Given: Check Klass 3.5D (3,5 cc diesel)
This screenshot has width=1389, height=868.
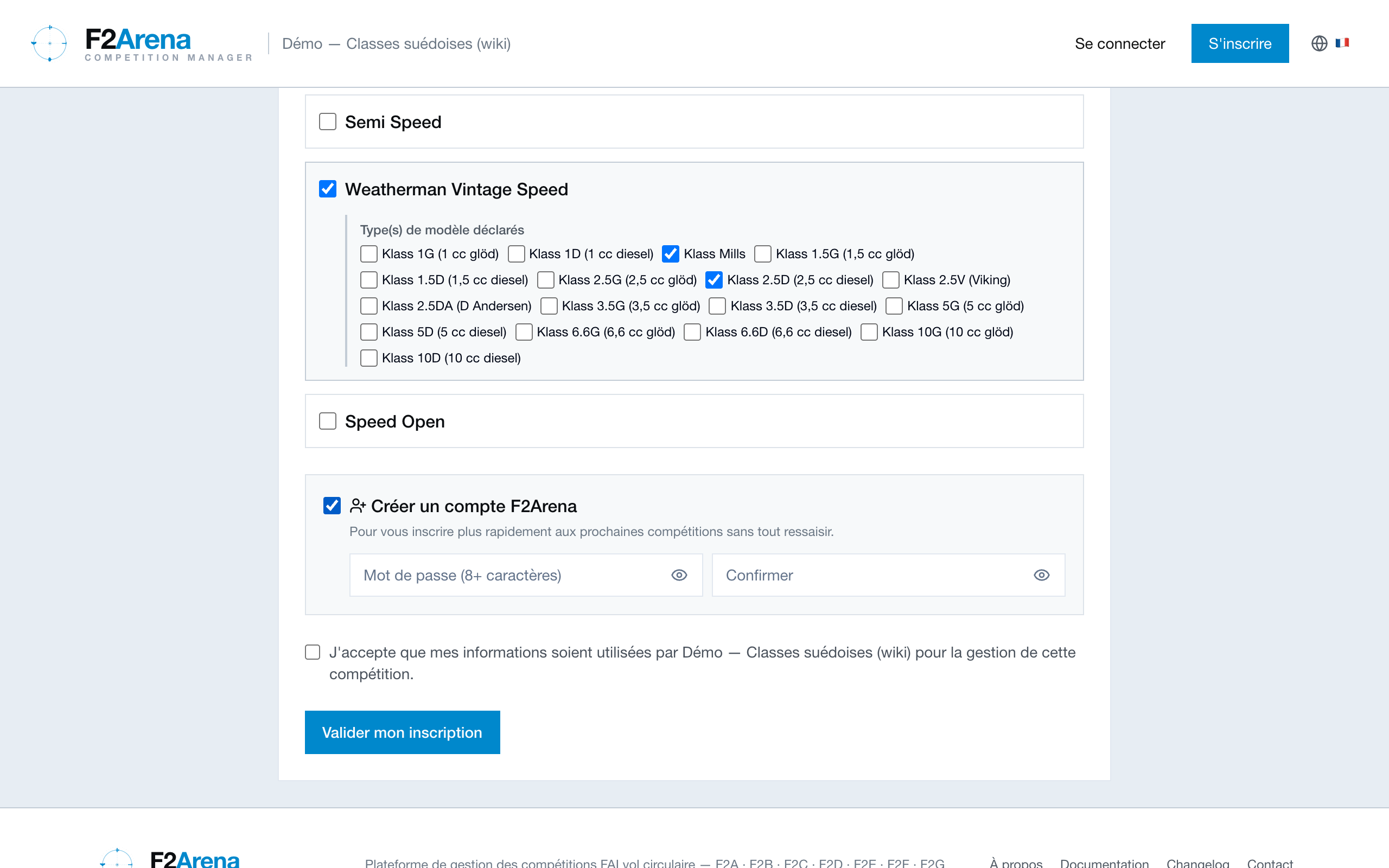Looking at the screenshot, I should click(x=717, y=306).
